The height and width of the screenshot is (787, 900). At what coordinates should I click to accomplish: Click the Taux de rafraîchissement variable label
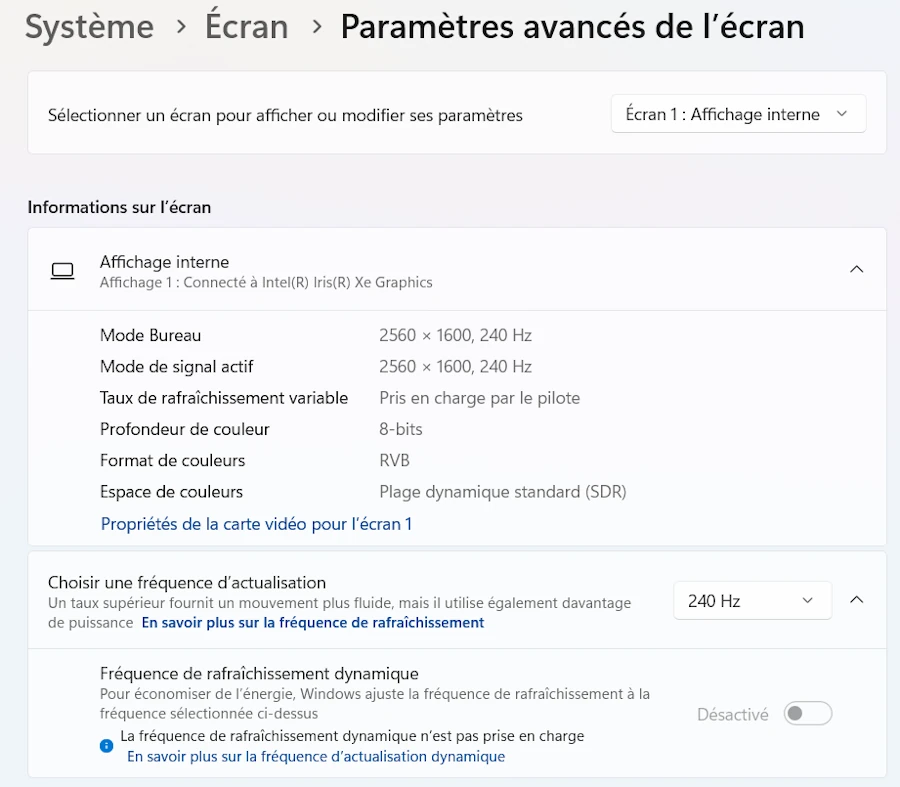coord(224,398)
